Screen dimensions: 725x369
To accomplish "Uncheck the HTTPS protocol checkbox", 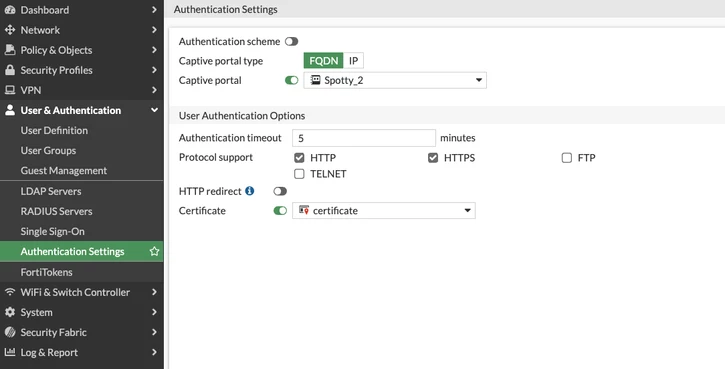I will 433,158.
